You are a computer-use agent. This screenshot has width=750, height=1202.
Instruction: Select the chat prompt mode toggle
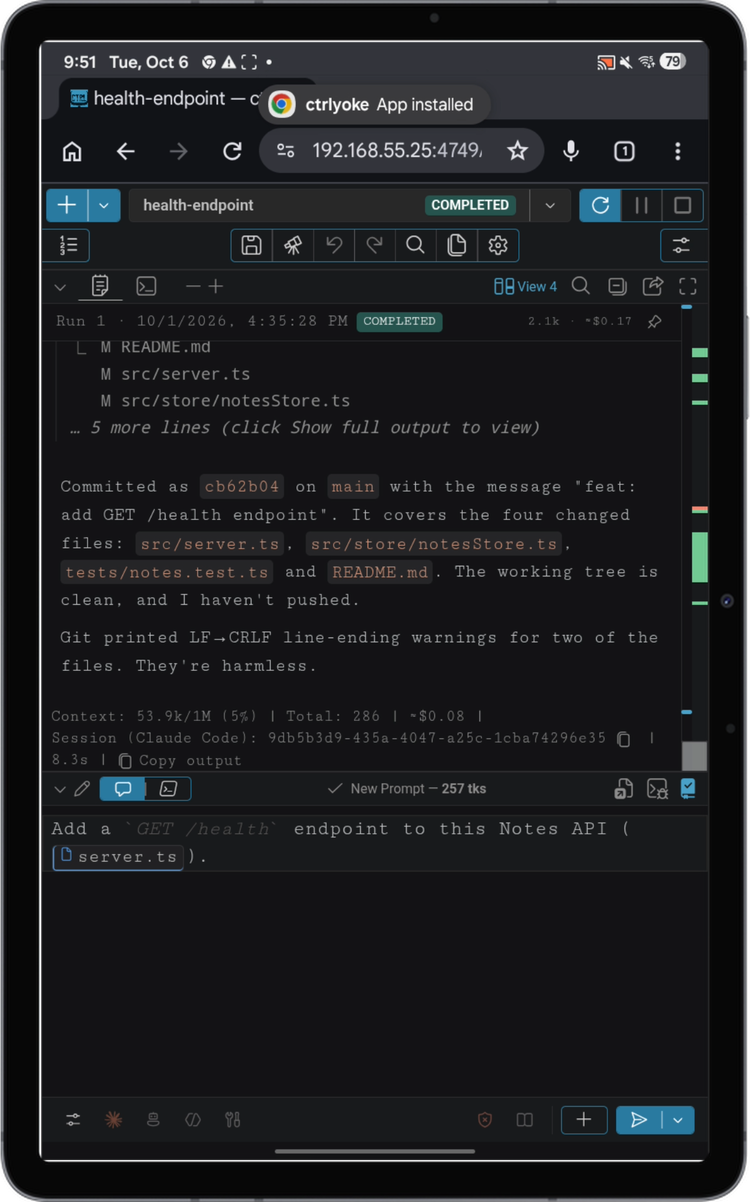123,789
